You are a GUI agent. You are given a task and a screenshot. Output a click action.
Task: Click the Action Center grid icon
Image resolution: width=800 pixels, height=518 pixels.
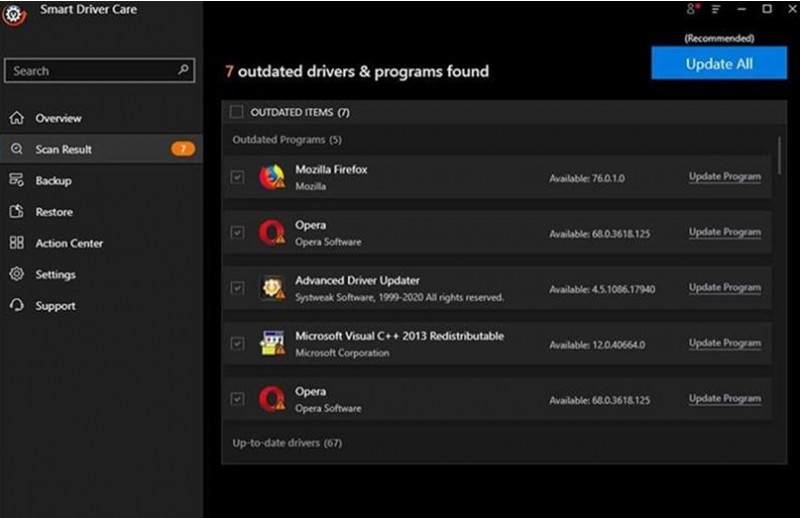tap(16, 243)
